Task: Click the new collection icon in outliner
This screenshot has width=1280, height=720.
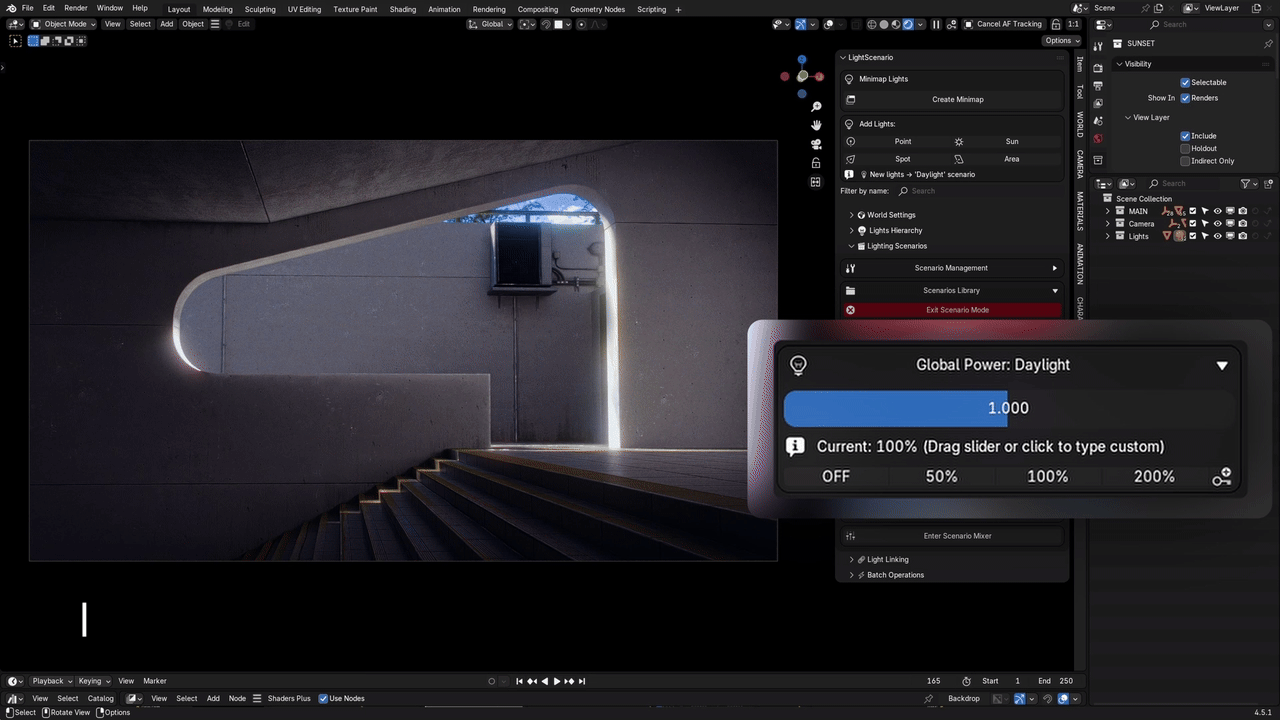Action: tap(1269, 184)
